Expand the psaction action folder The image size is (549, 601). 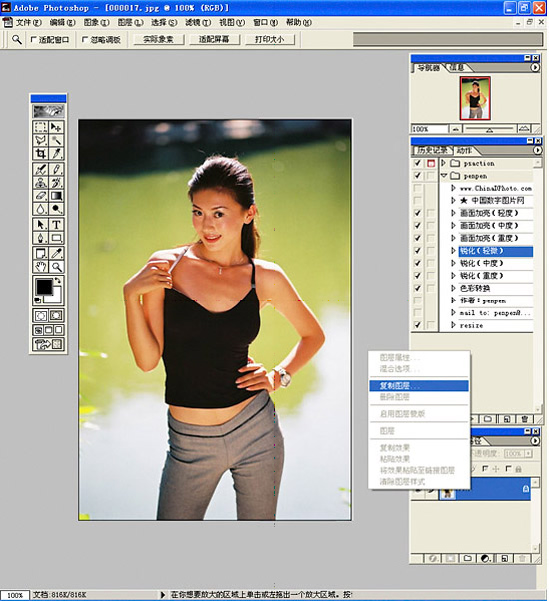point(444,163)
